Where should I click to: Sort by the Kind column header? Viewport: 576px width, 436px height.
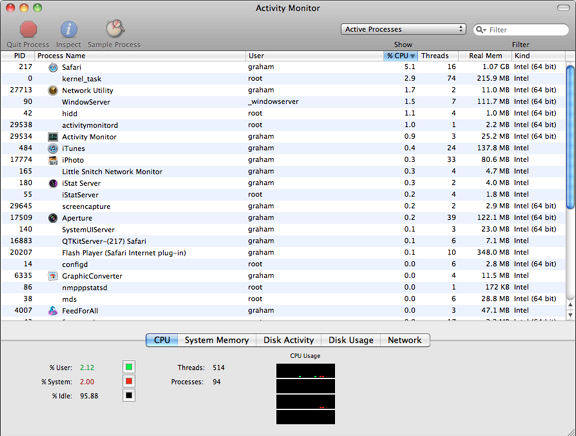tap(538, 56)
